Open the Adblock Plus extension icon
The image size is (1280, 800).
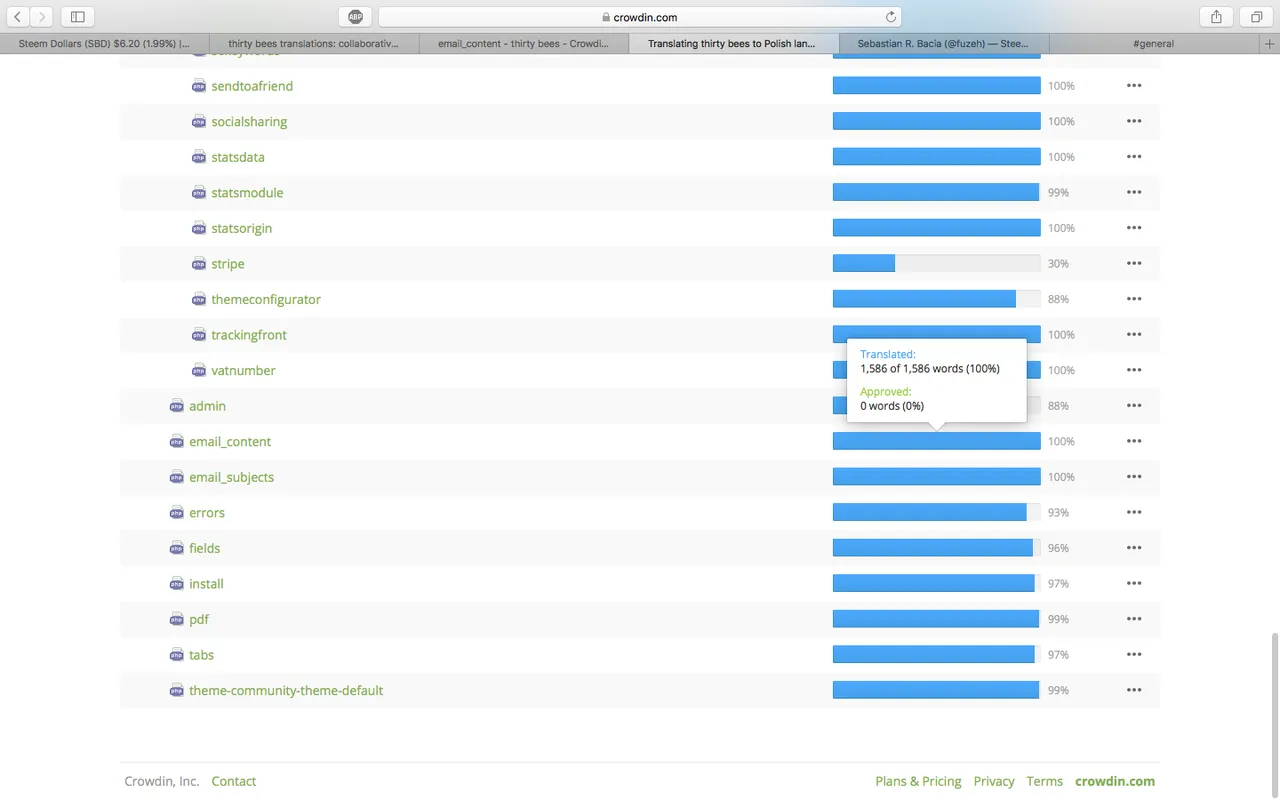[x=355, y=17]
